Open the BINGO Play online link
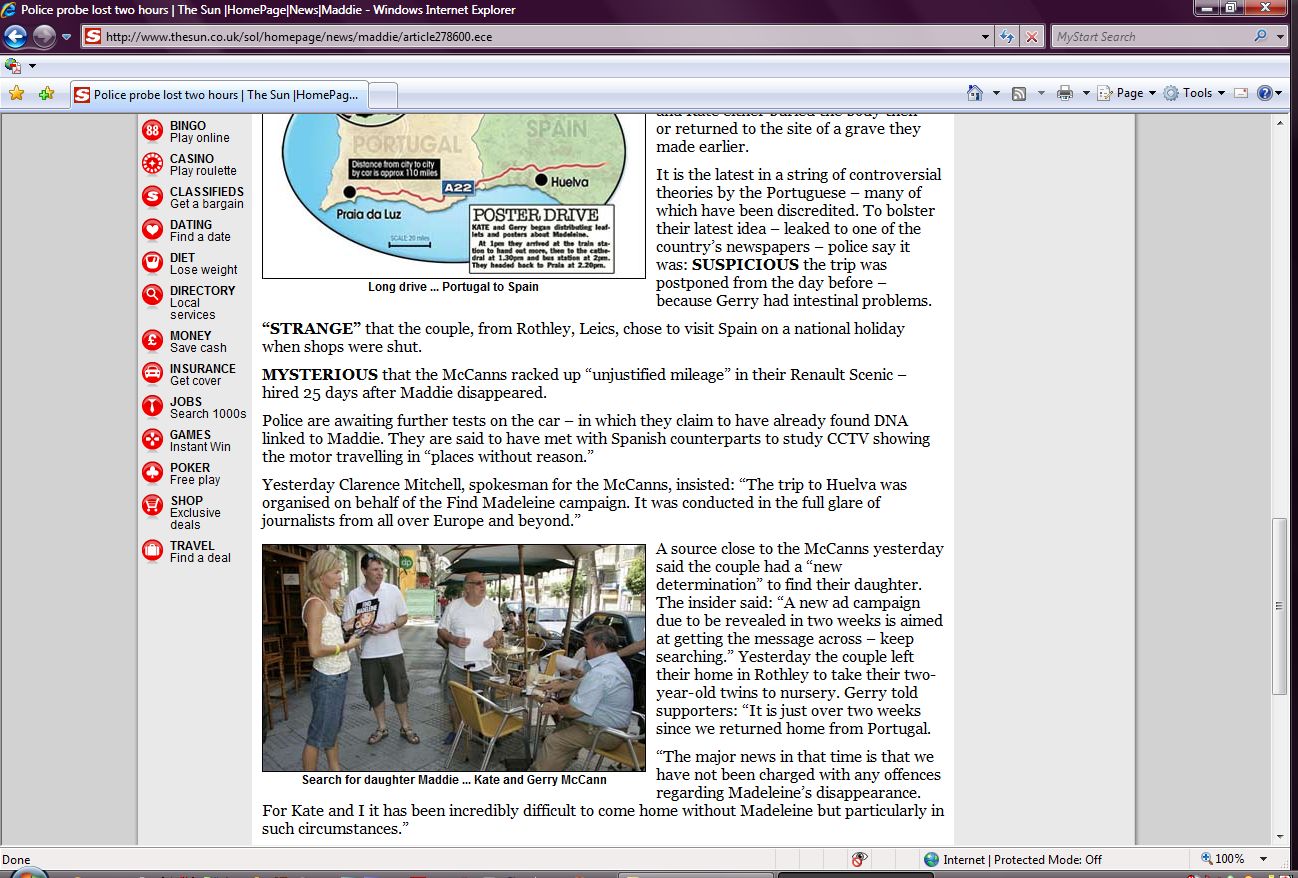 198,132
